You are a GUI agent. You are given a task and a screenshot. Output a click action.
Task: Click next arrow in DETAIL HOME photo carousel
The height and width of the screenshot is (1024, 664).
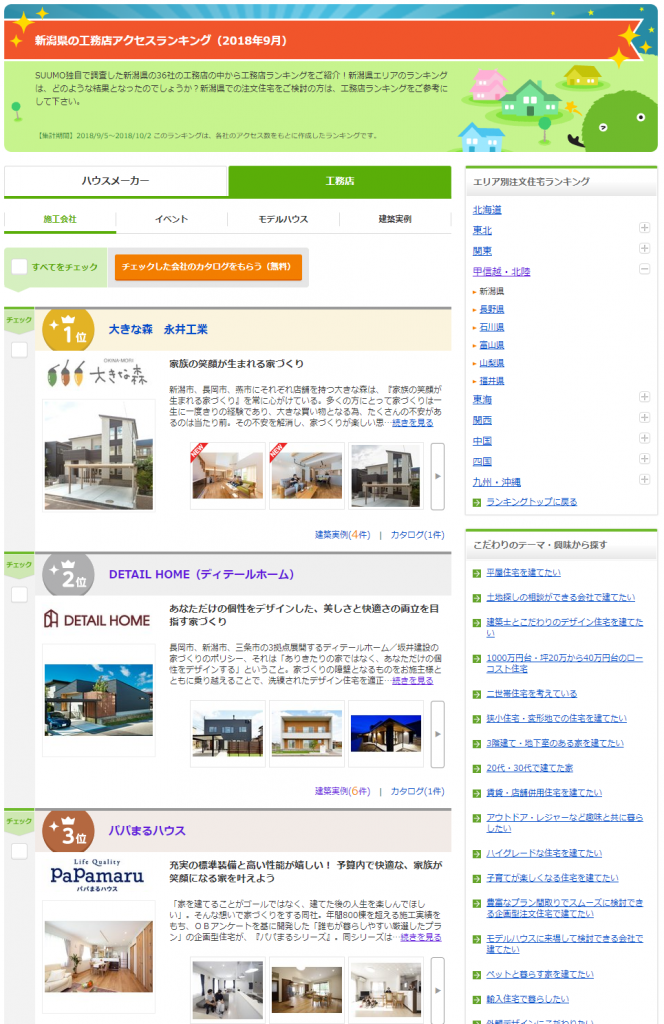pos(437,733)
